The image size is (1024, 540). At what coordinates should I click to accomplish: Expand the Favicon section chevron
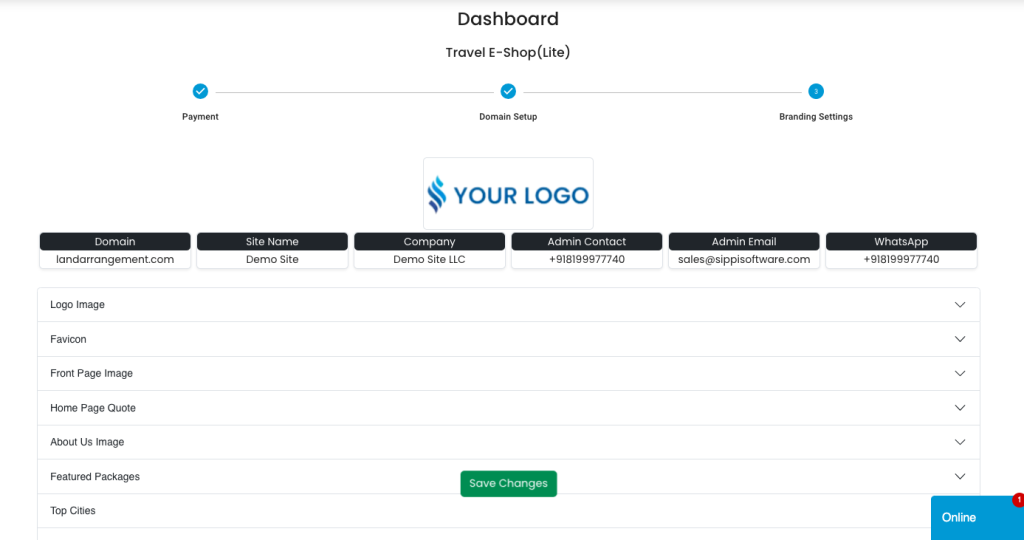(960, 339)
